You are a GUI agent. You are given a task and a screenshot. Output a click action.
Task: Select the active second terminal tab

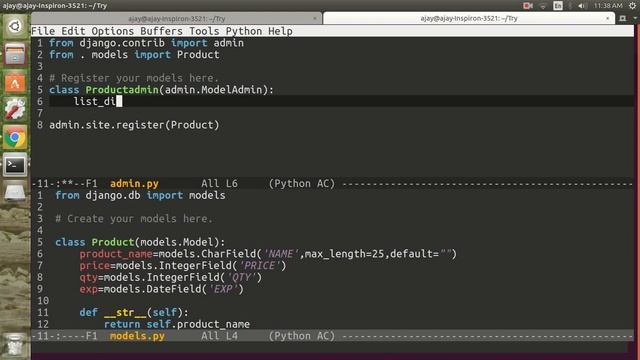(469, 18)
